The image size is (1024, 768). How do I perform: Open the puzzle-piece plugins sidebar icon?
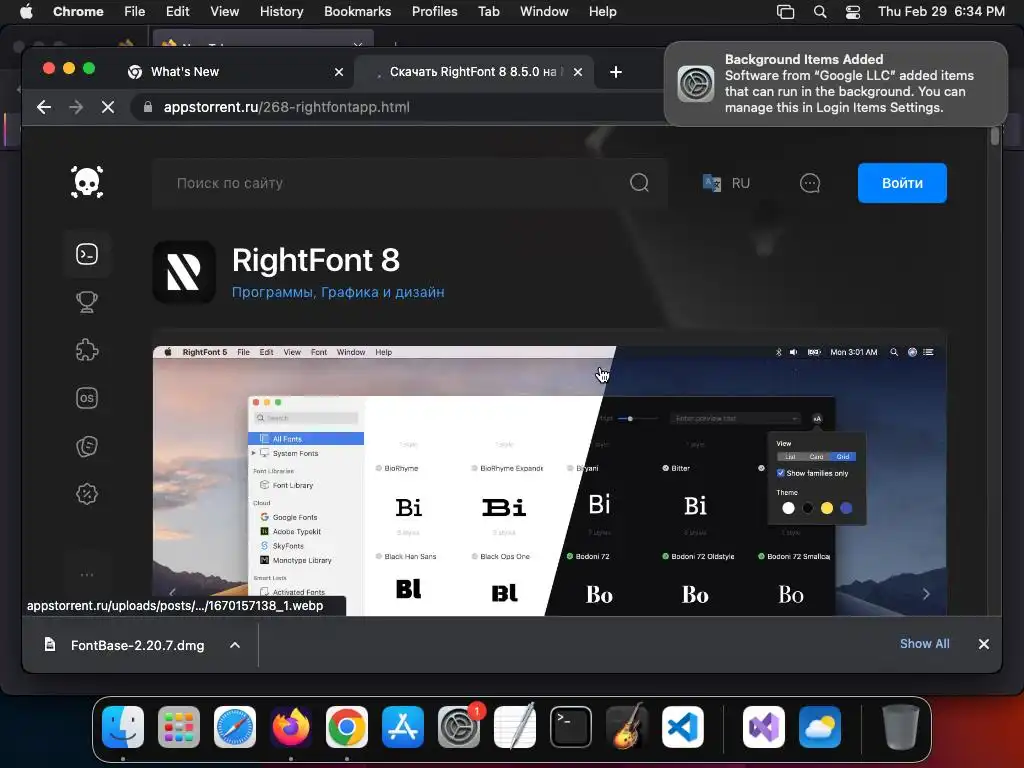pos(87,350)
